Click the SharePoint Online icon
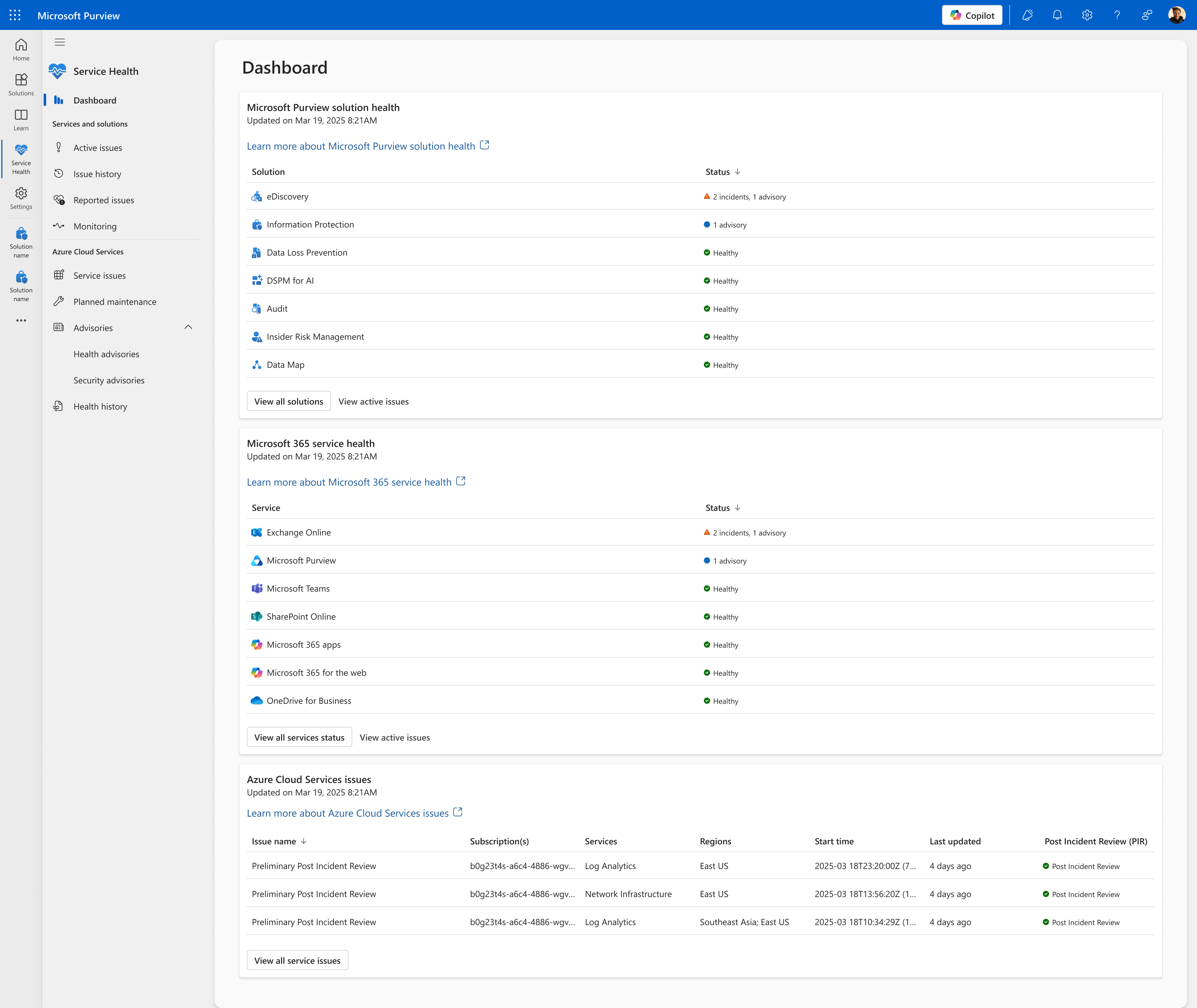This screenshot has width=1197, height=1008. tap(257, 617)
